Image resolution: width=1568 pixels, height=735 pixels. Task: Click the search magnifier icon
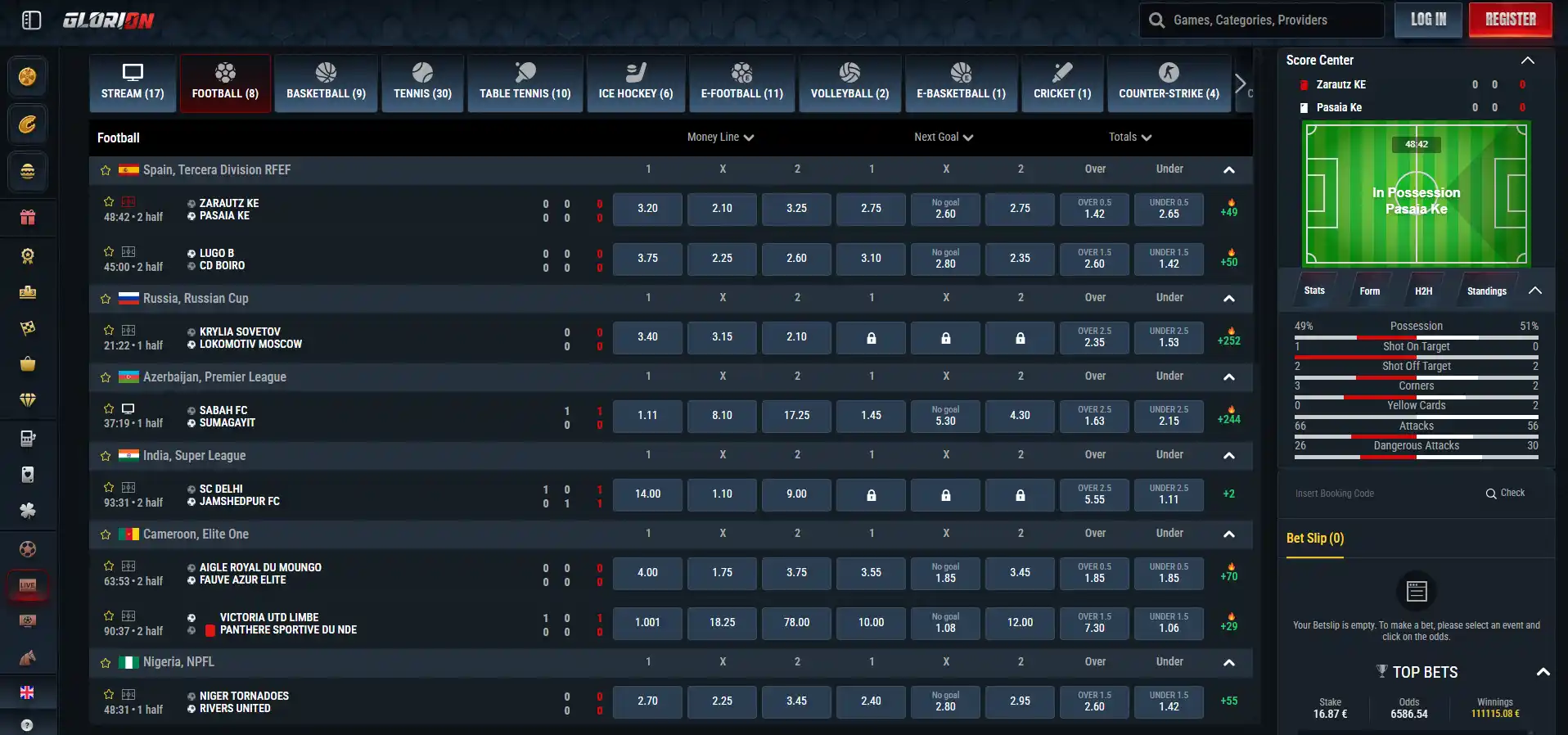(x=1156, y=20)
